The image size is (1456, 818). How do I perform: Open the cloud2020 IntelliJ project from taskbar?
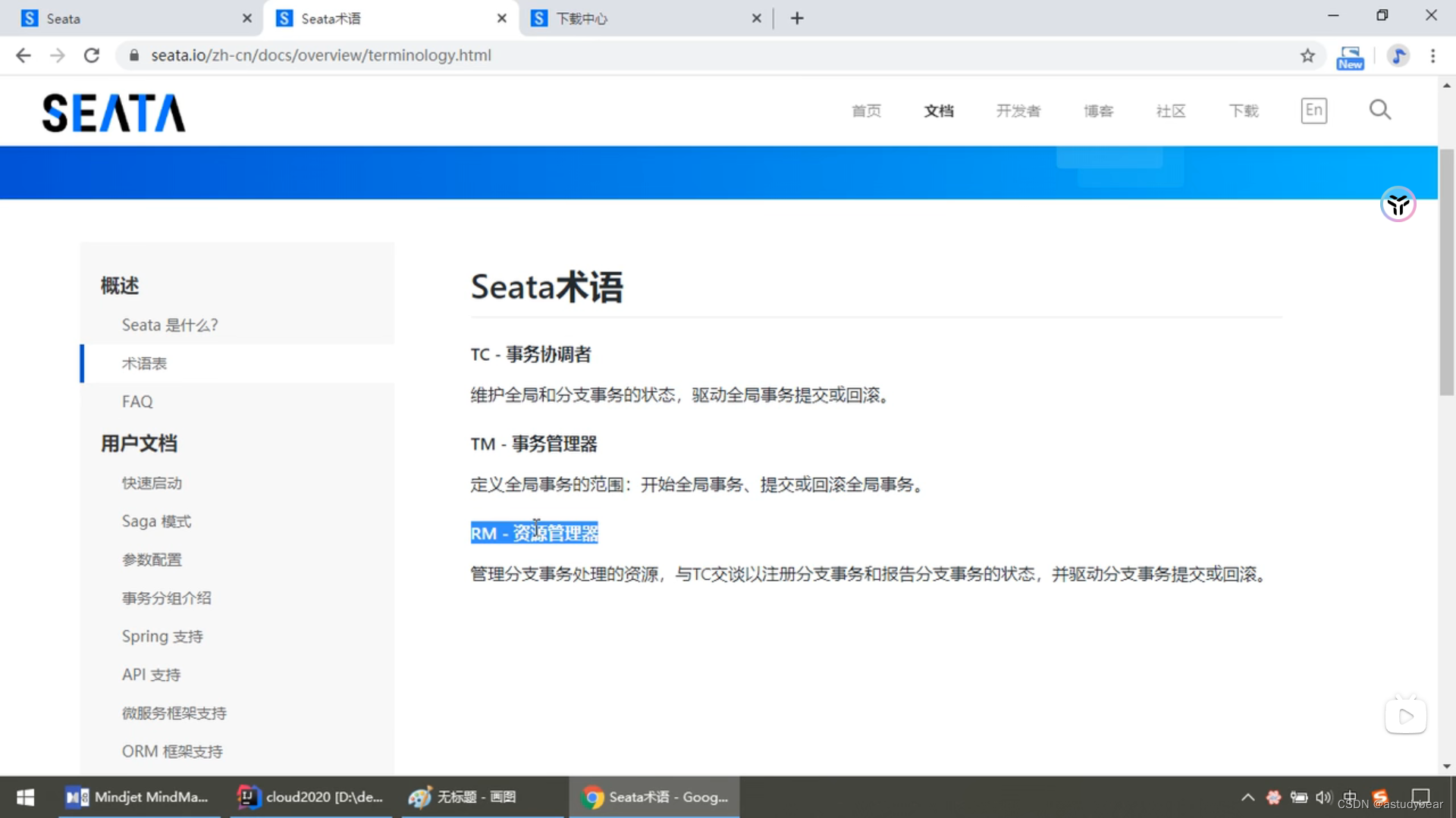pos(309,797)
